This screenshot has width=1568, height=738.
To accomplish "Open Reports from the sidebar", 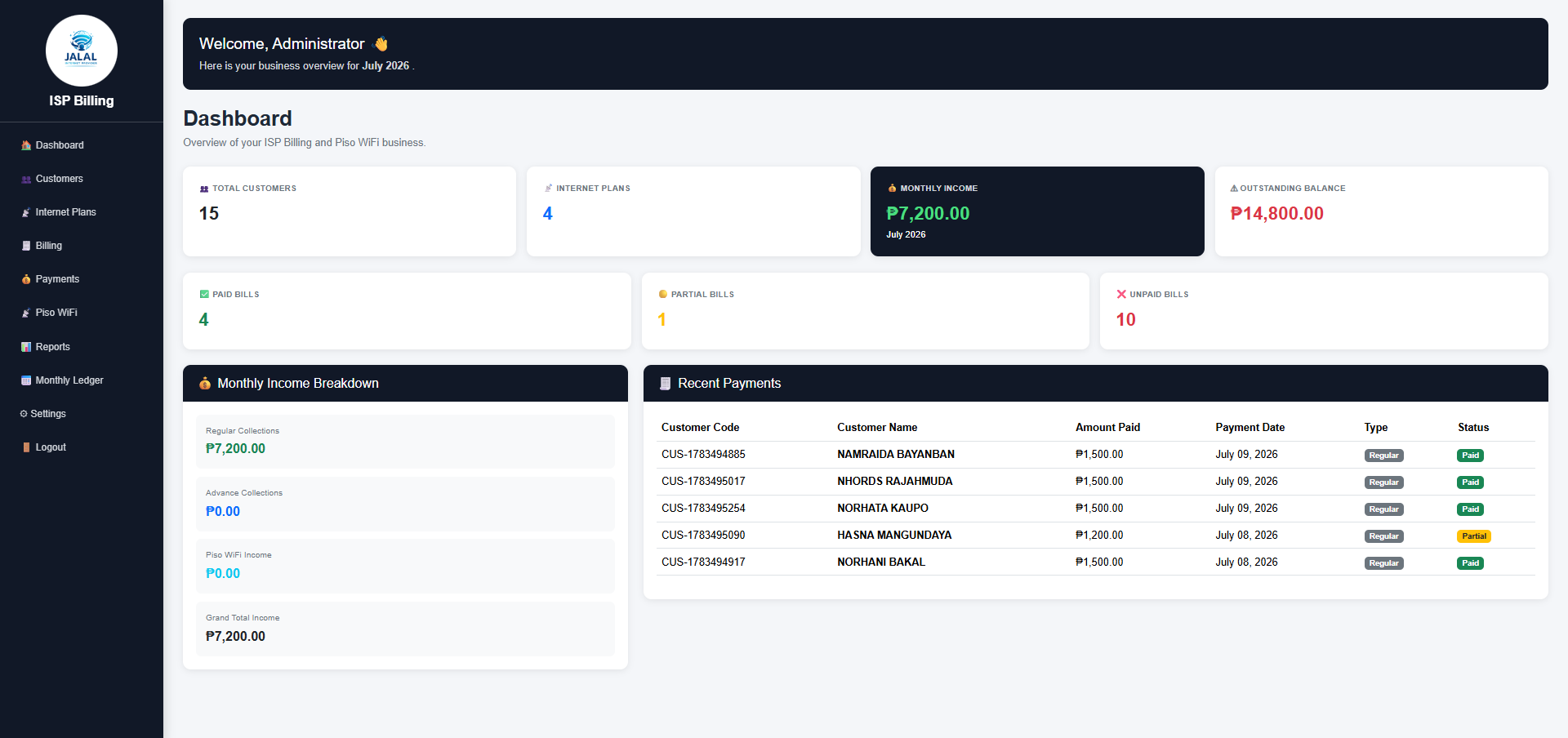I will [x=82, y=347].
